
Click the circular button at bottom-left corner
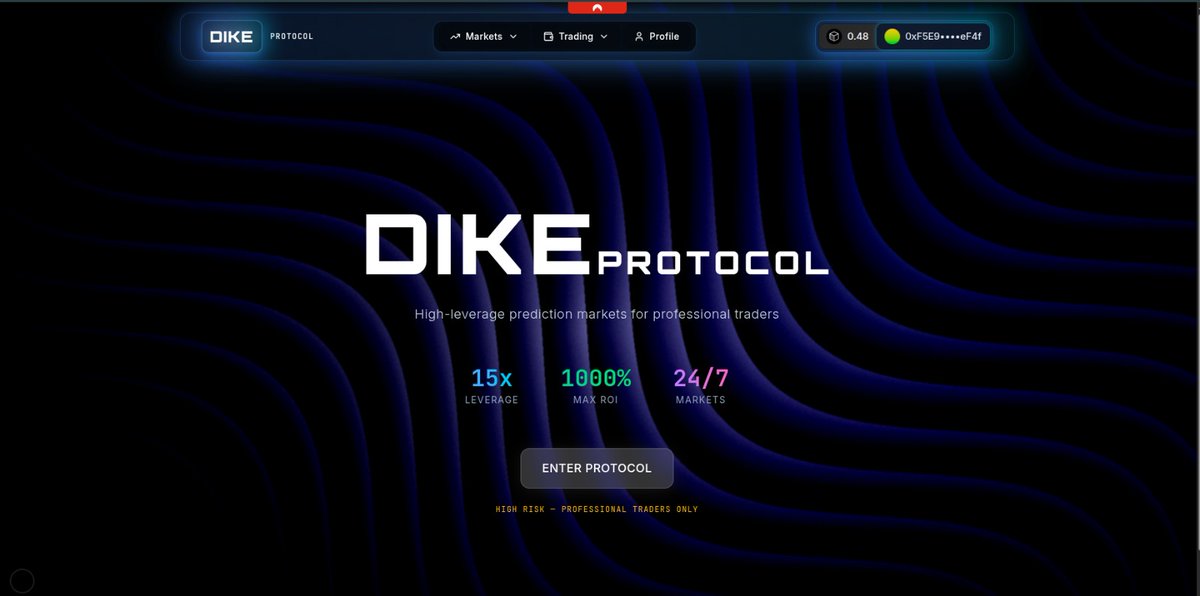pos(22,580)
